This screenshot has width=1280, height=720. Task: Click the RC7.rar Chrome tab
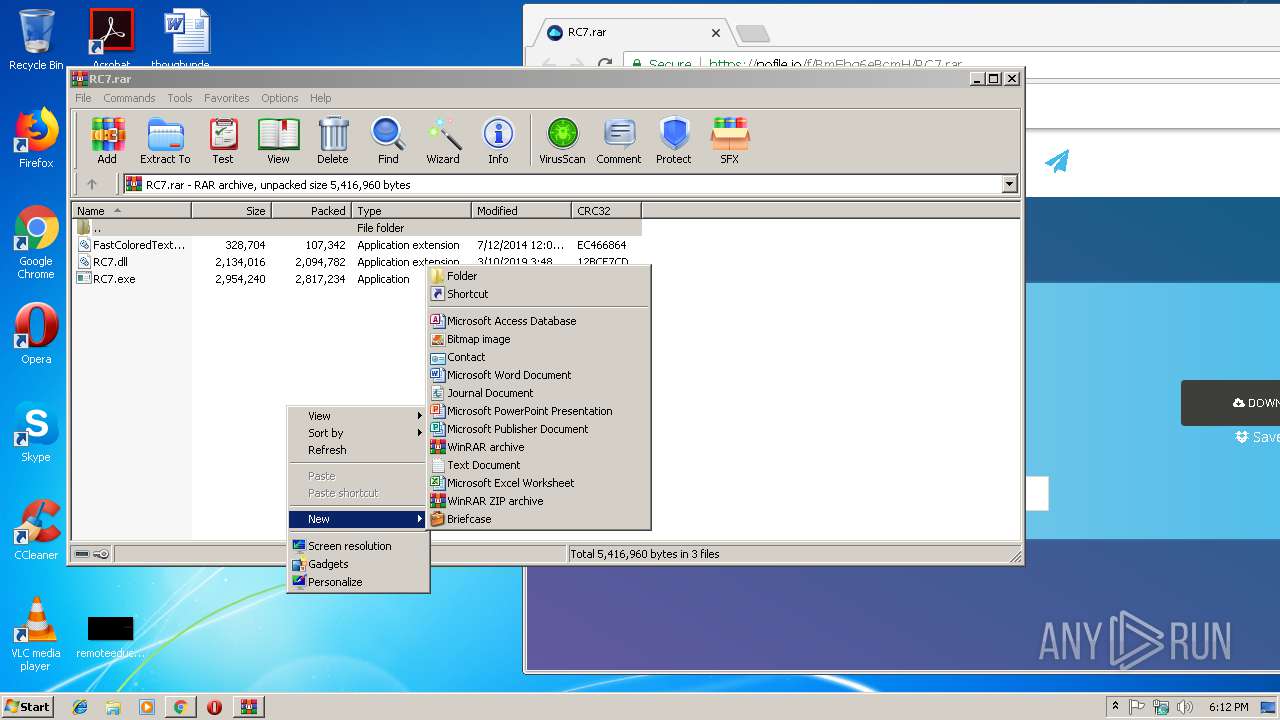pyautogui.click(x=632, y=32)
